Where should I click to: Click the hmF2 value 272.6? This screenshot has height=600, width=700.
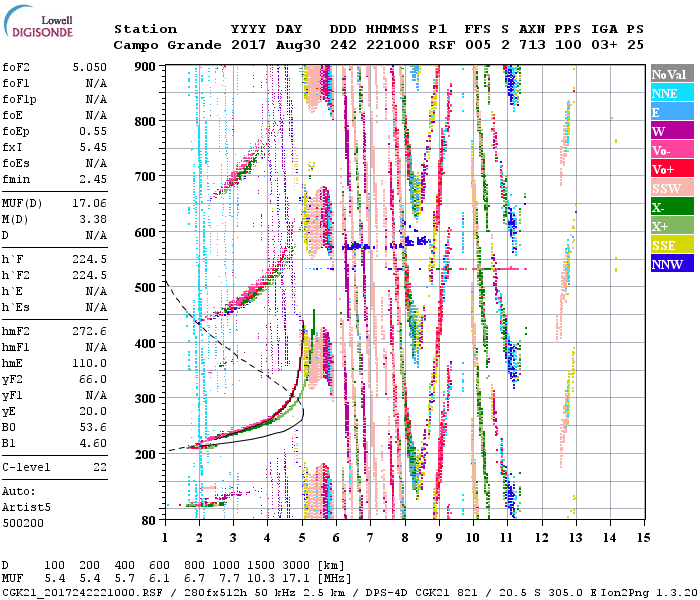coord(90,330)
